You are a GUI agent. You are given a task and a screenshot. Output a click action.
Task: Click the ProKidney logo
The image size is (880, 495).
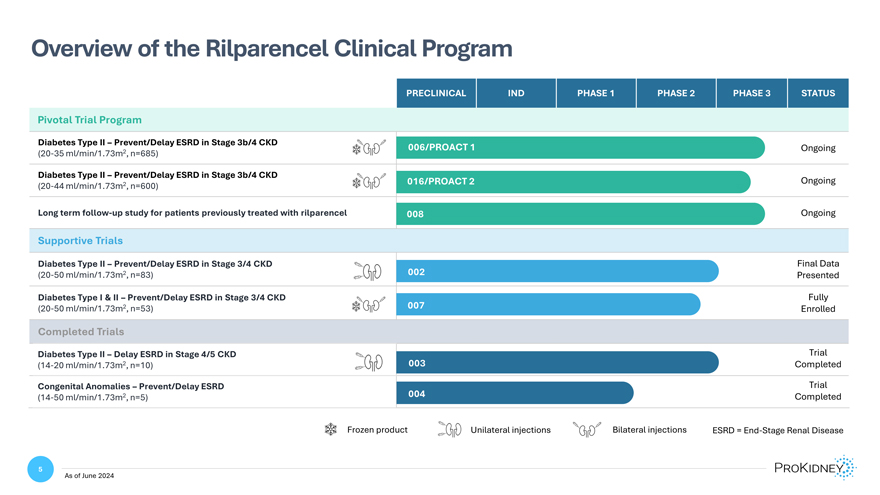point(815,468)
